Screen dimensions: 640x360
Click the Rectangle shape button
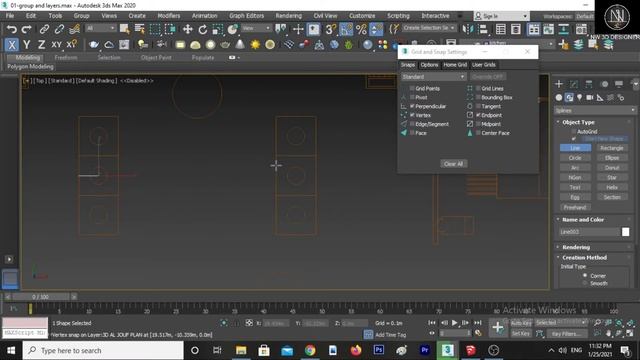click(611, 148)
